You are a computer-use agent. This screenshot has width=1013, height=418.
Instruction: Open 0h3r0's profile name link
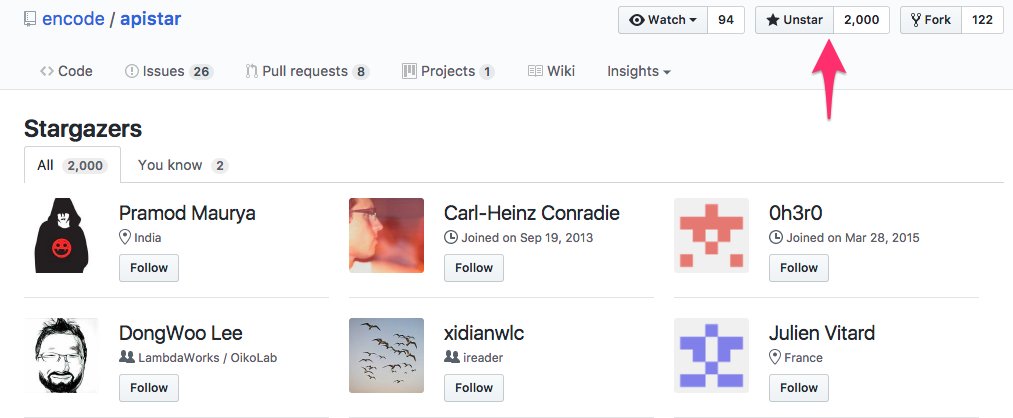(795, 213)
